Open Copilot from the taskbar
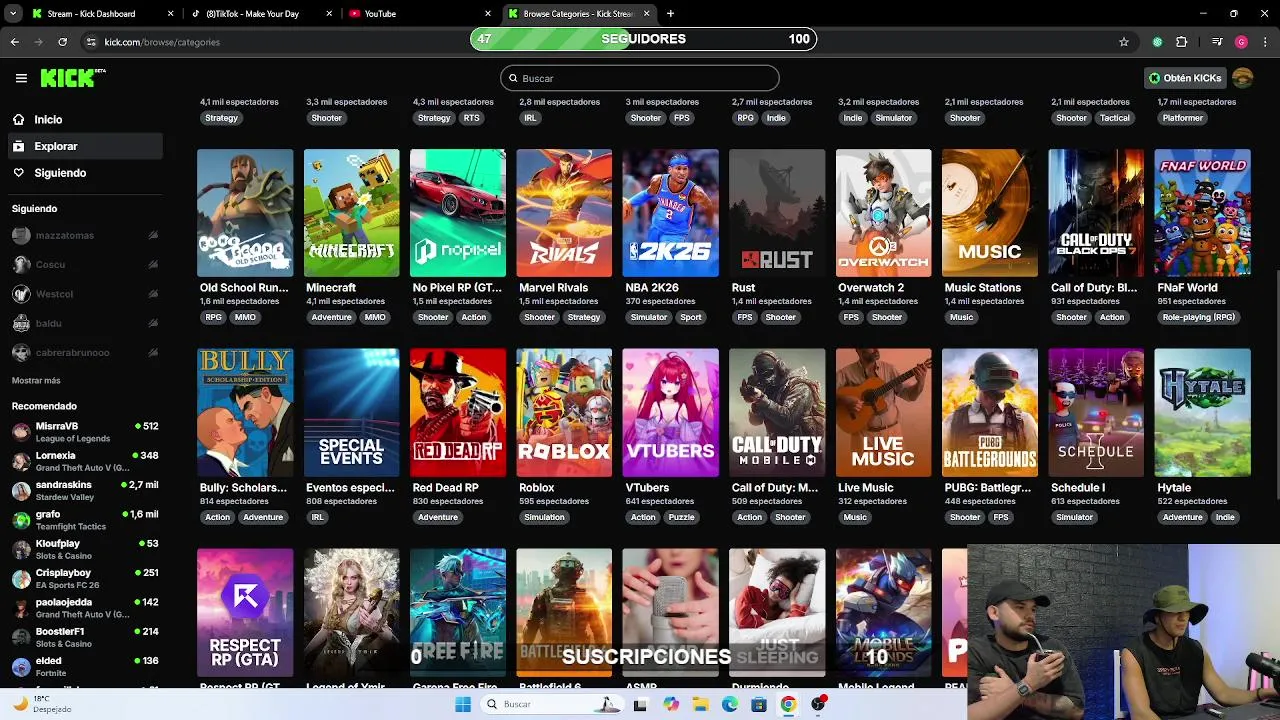The height and width of the screenshot is (720, 1280). pos(671,704)
